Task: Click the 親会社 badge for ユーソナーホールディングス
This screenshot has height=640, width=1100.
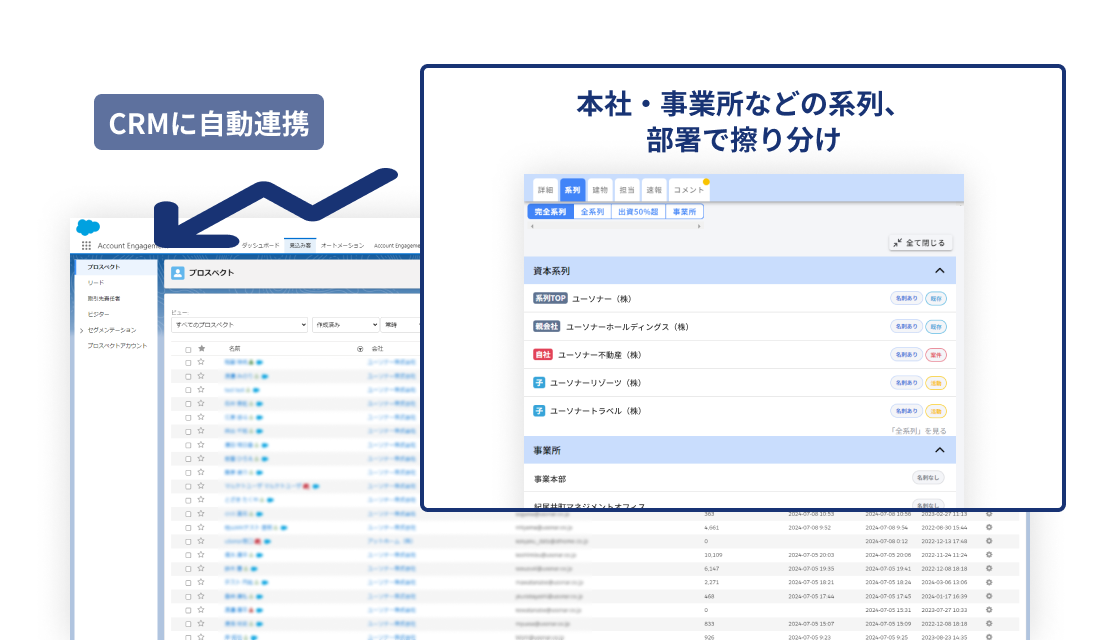Action: [x=546, y=326]
